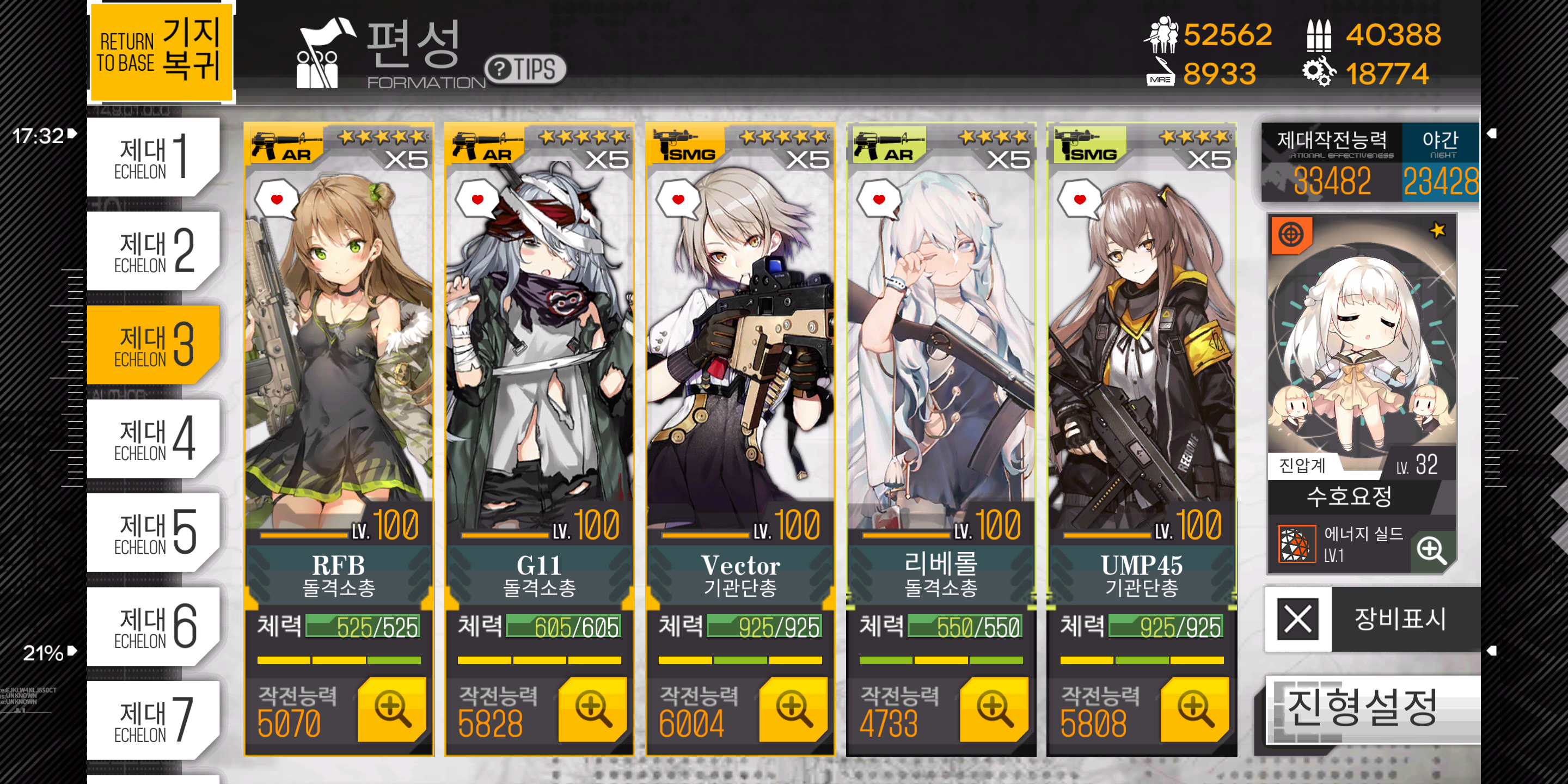Tap the heart speech bubble on RFB

point(277,199)
